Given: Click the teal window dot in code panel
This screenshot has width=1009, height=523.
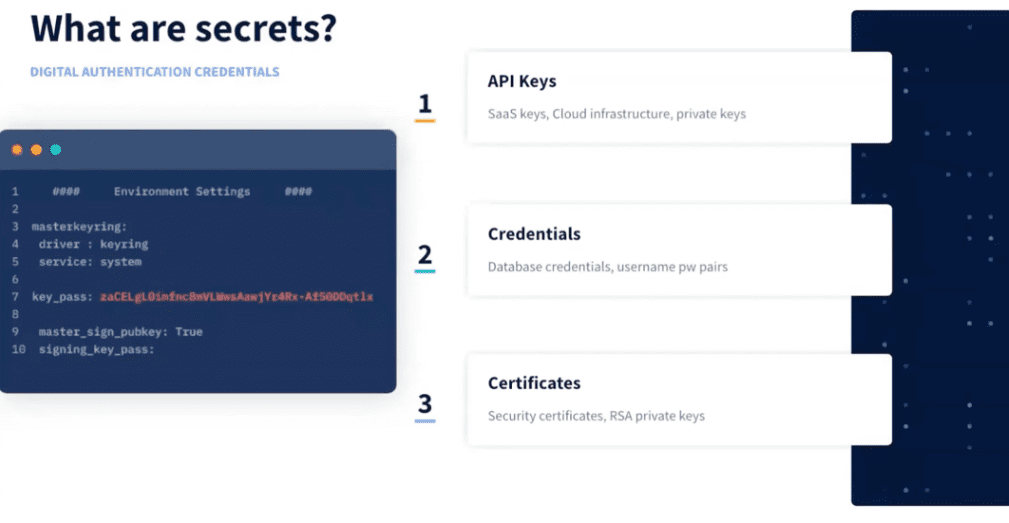Looking at the screenshot, I should 56,150.
